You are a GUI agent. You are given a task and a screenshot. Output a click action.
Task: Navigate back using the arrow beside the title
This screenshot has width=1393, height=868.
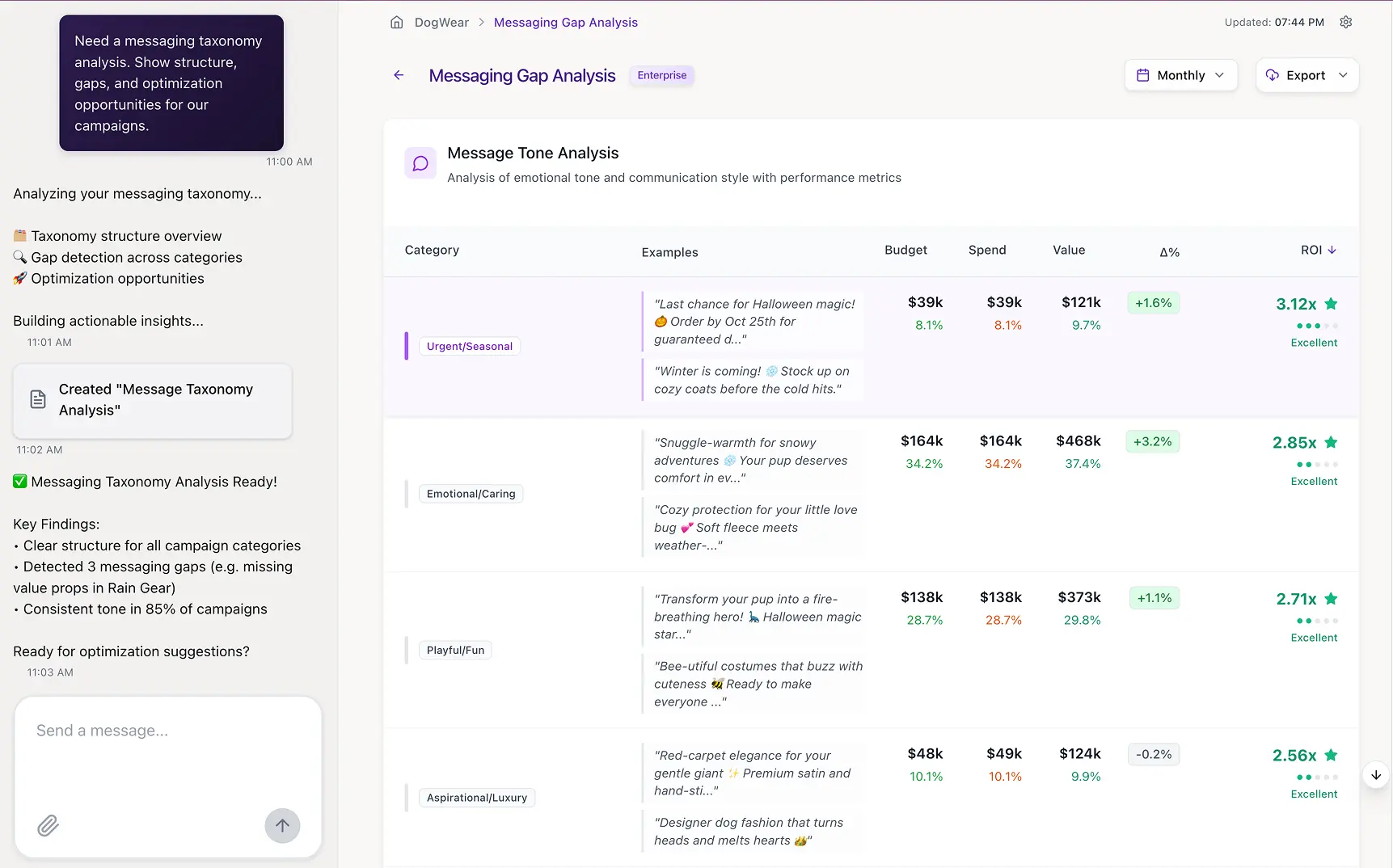[398, 74]
